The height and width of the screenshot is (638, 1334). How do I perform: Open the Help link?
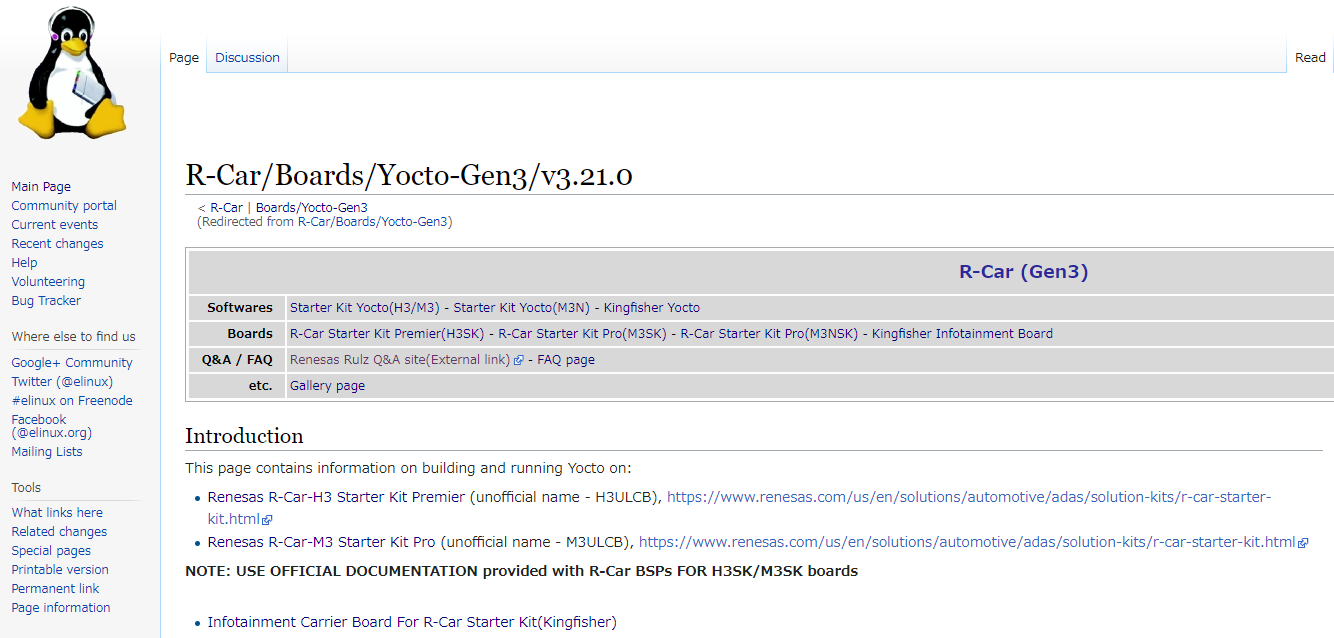[x=24, y=263]
